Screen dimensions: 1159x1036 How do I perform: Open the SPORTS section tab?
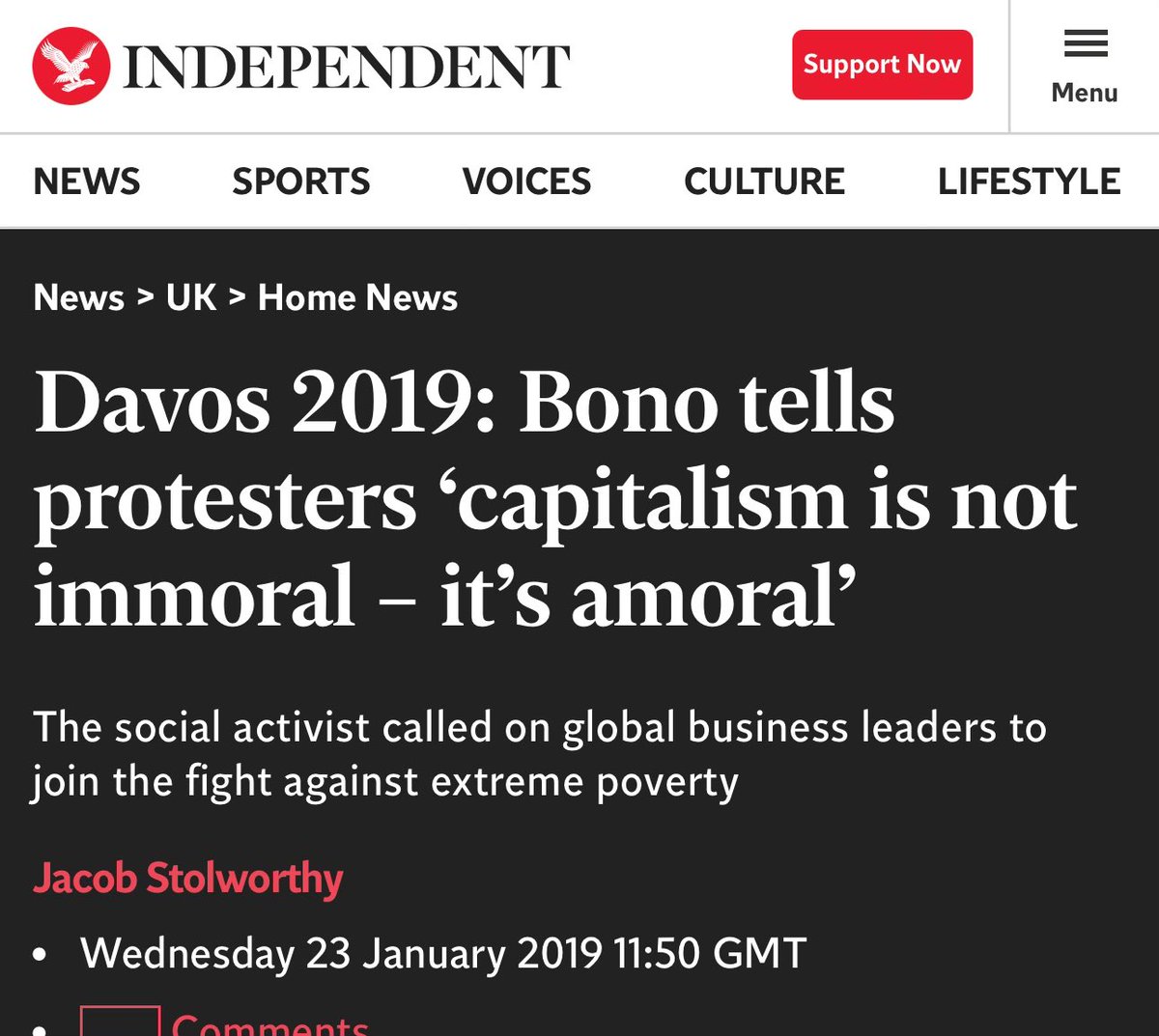(301, 182)
